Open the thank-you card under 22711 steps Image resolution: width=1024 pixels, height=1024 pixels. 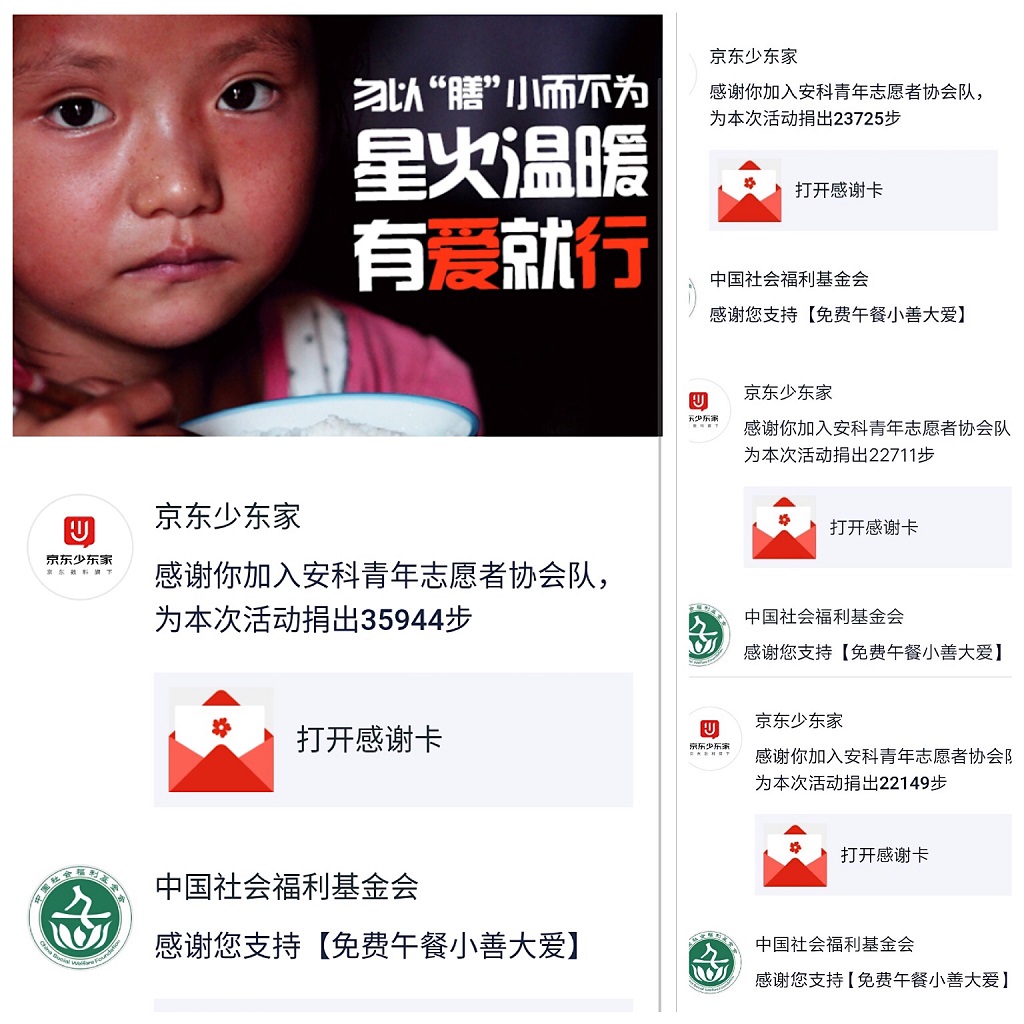pos(877,527)
